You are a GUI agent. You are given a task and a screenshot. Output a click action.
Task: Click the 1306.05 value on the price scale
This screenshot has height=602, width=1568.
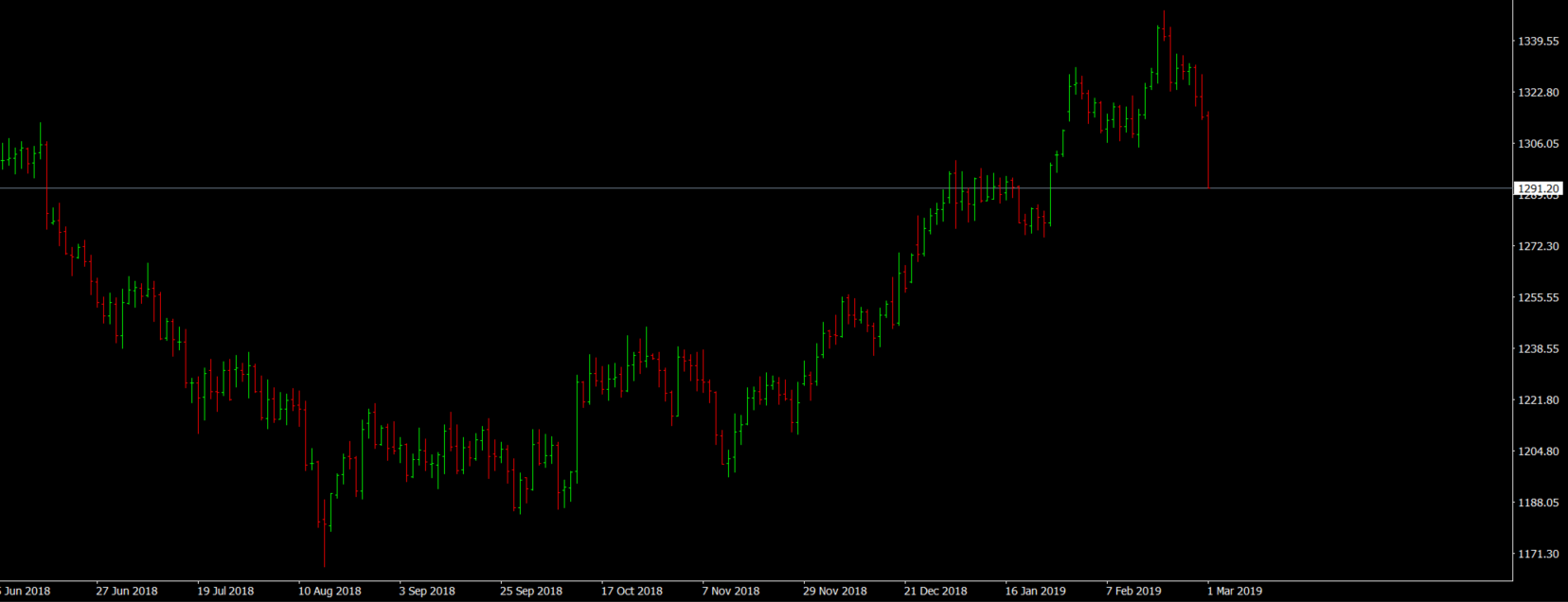coord(1538,144)
